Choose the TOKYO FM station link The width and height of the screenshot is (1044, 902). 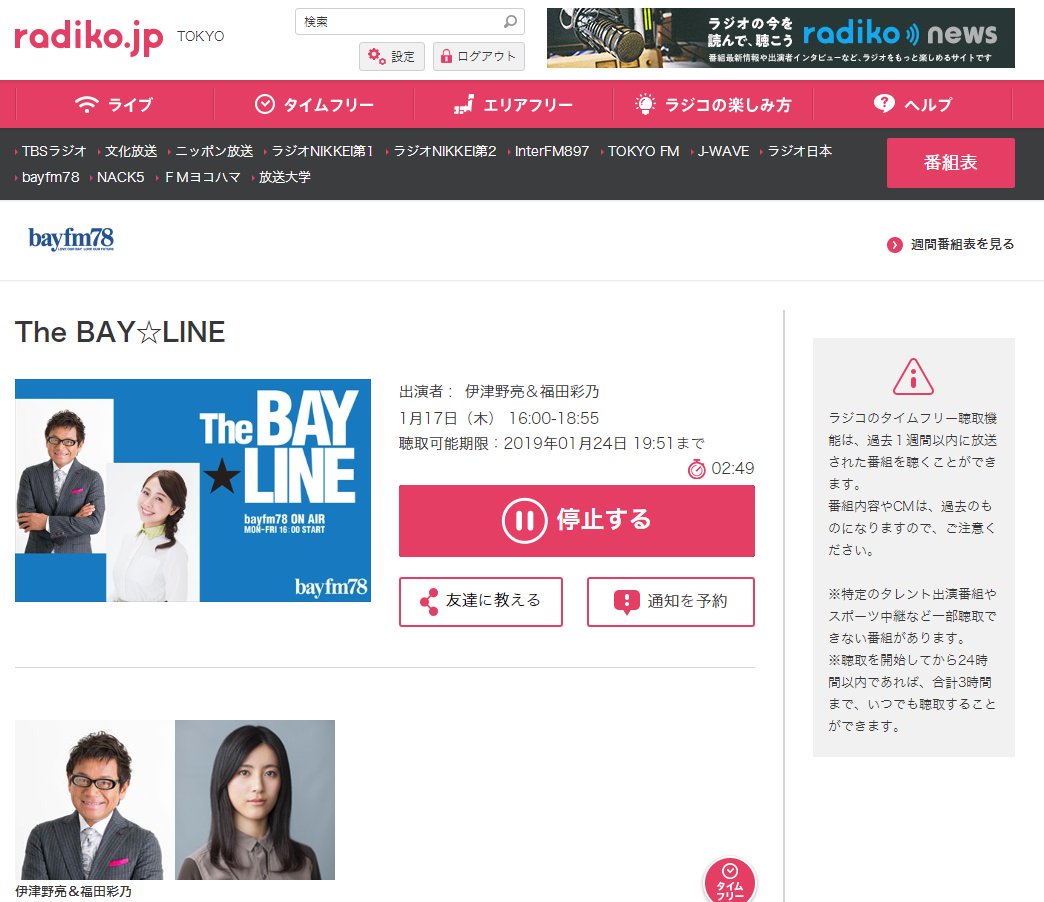(643, 151)
